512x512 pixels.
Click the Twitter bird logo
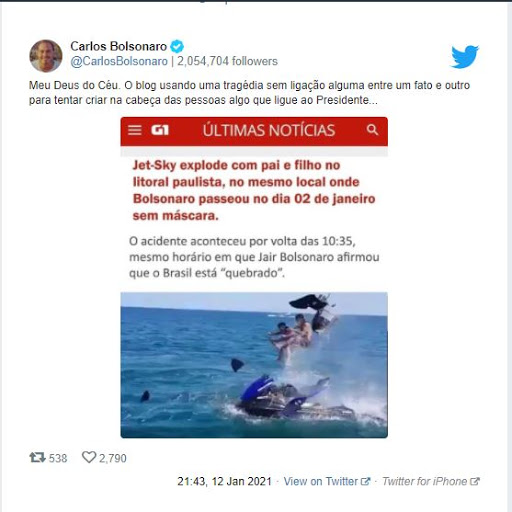(x=465, y=56)
